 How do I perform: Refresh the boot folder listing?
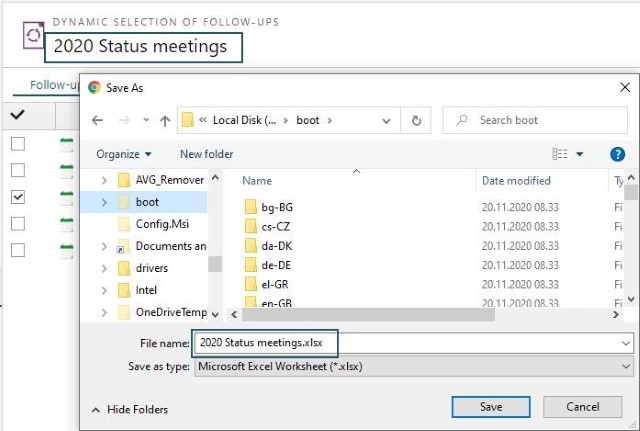(x=416, y=120)
